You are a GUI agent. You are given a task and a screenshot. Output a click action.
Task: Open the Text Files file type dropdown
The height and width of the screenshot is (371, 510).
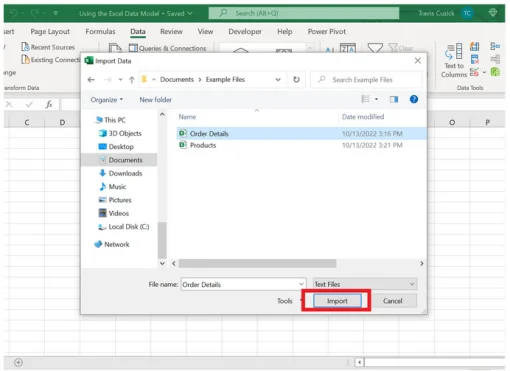tap(365, 284)
